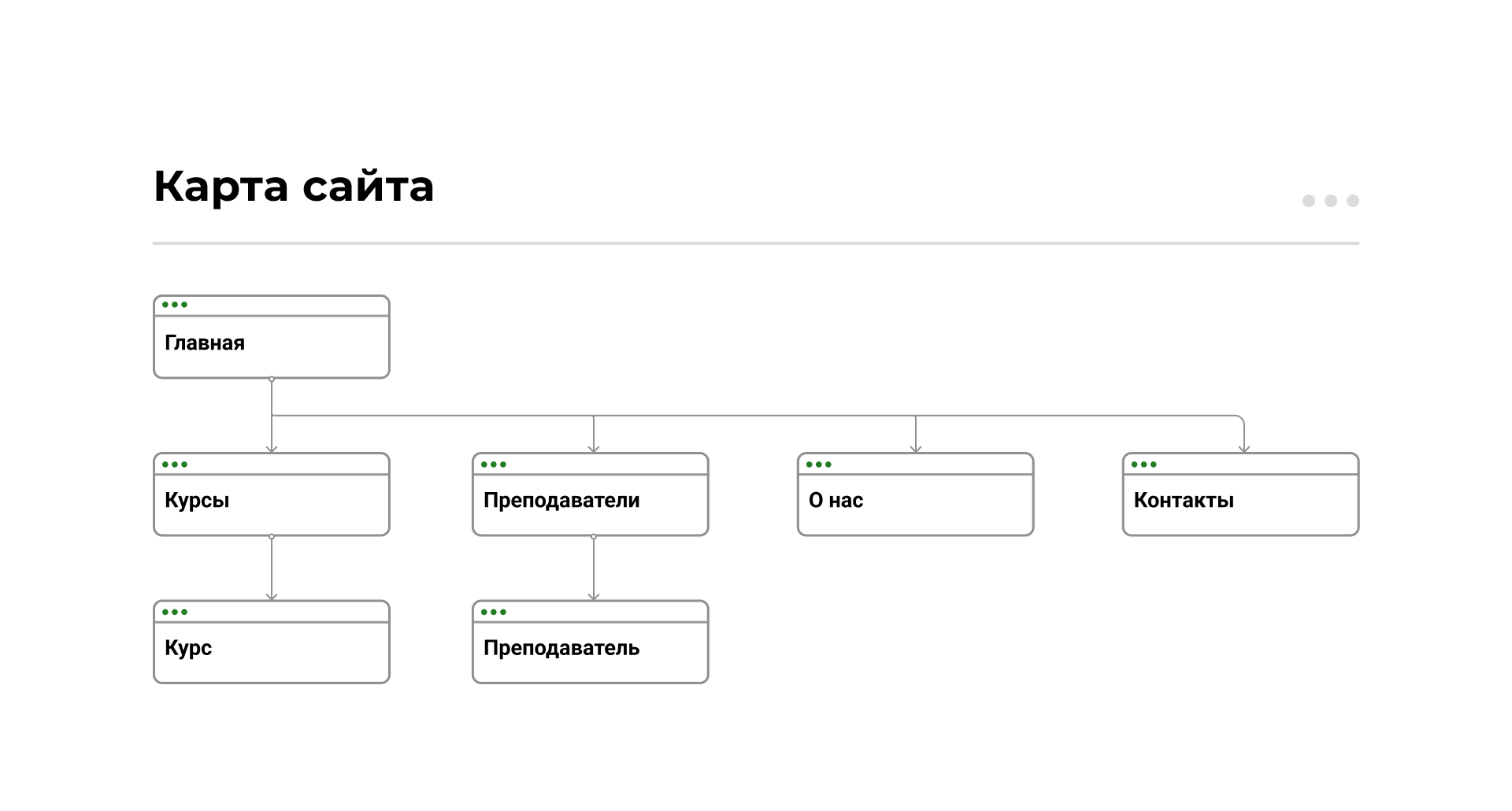Select the Курс page label

(x=188, y=648)
